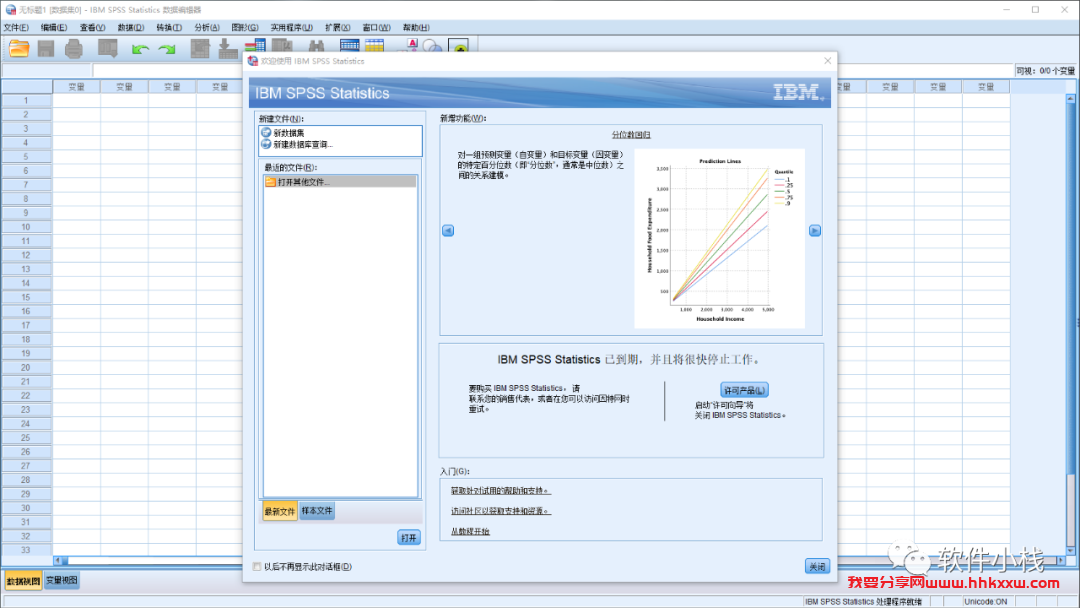The height and width of the screenshot is (608, 1080).
Task: Select the 新数据集 new dataset item
Action: (282, 133)
